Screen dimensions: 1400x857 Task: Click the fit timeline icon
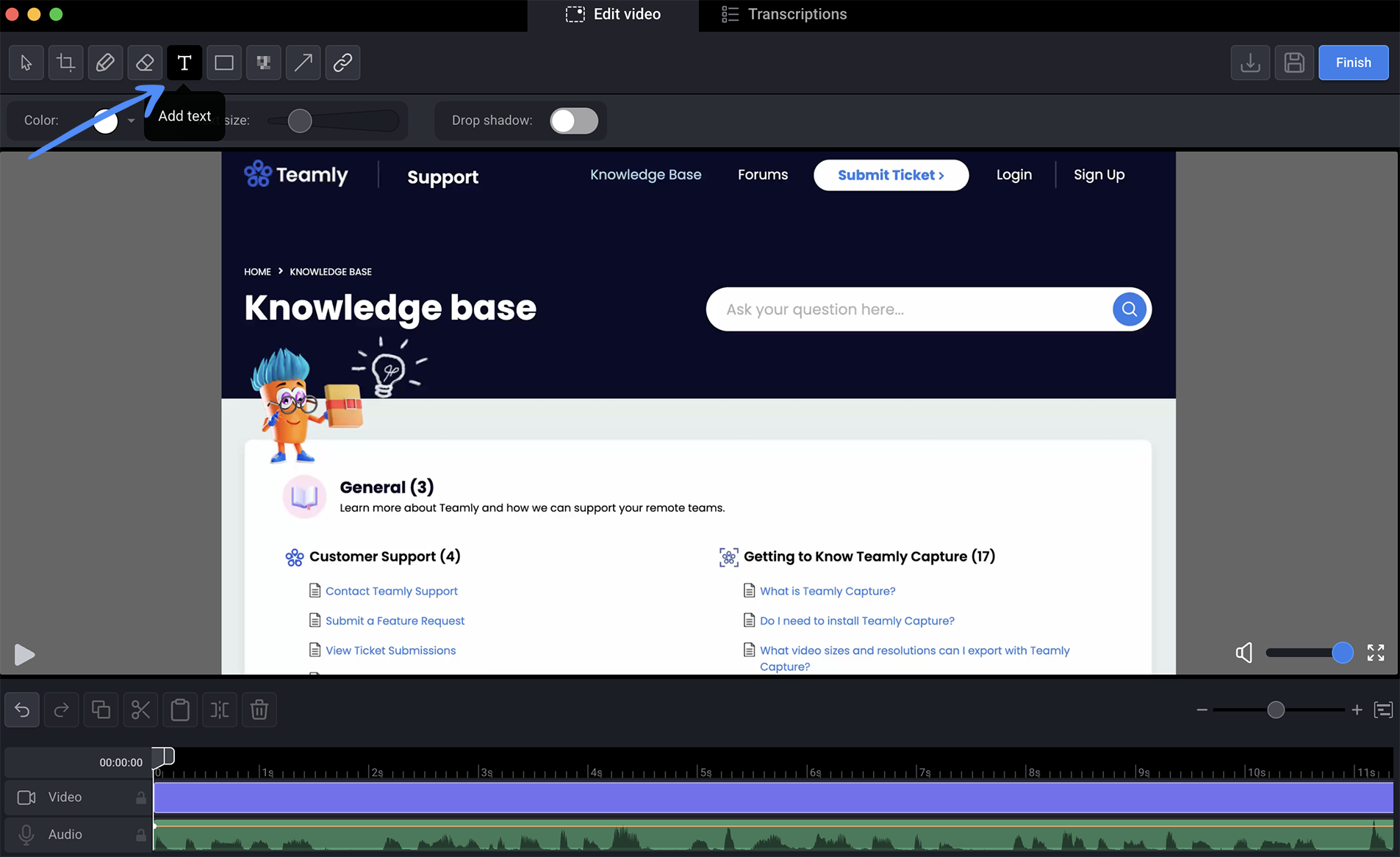click(x=1383, y=710)
